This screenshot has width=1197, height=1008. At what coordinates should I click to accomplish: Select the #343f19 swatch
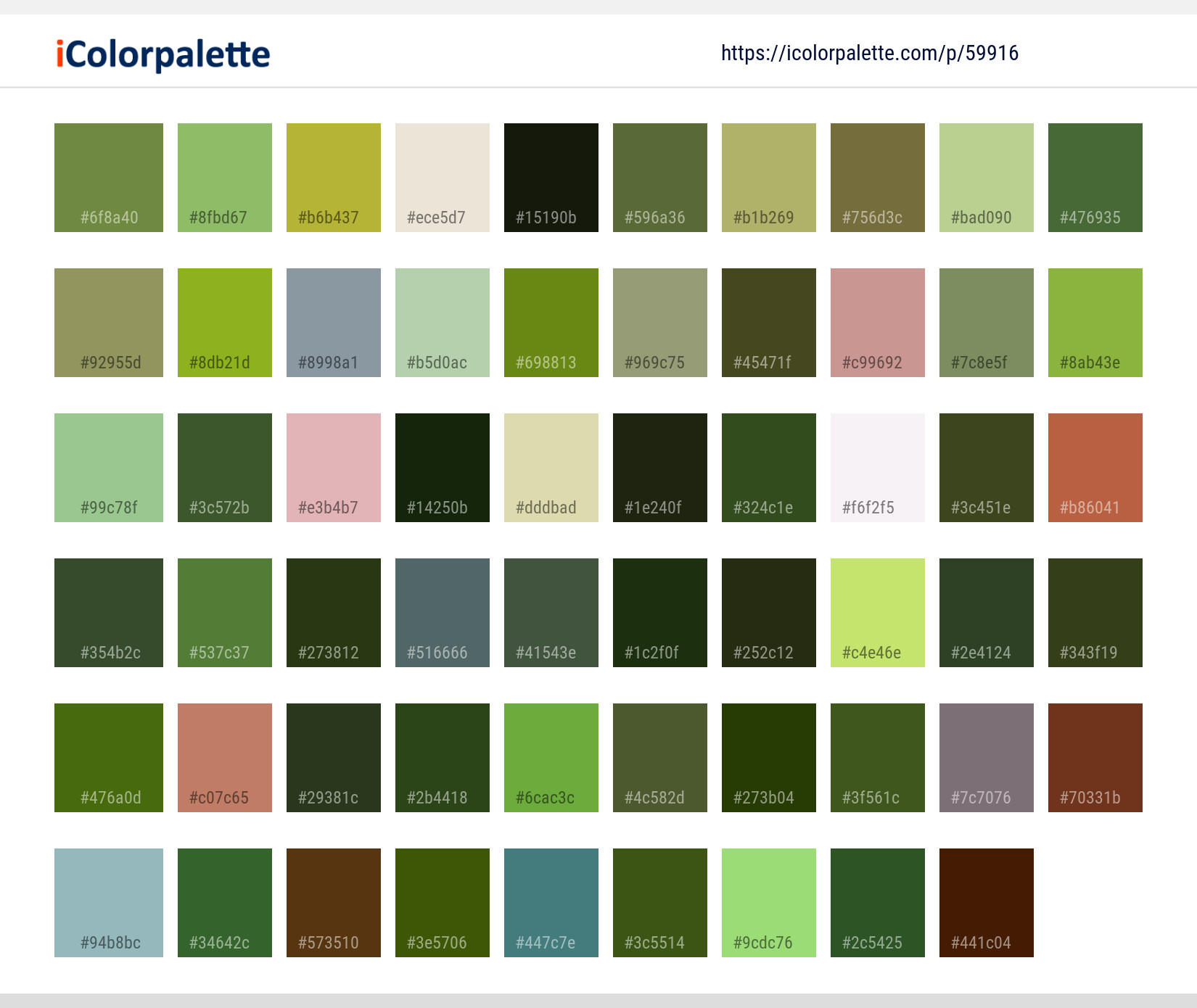[1095, 613]
